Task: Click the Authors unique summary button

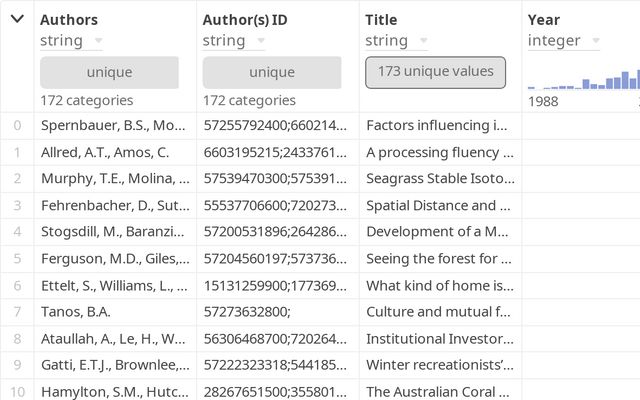Action: [109, 72]
